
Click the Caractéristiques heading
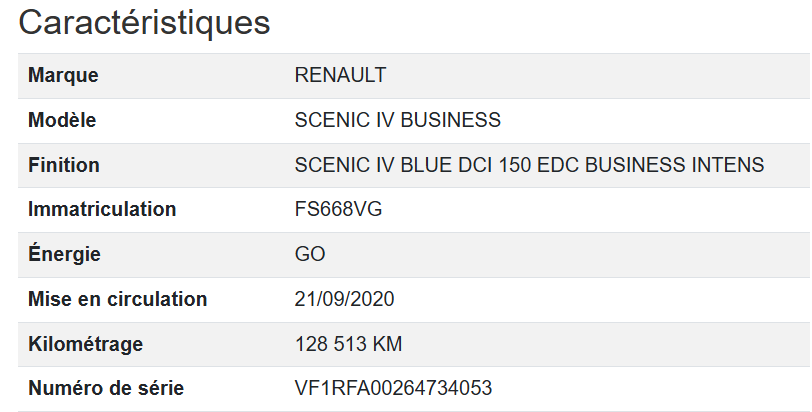coord(145,22)
